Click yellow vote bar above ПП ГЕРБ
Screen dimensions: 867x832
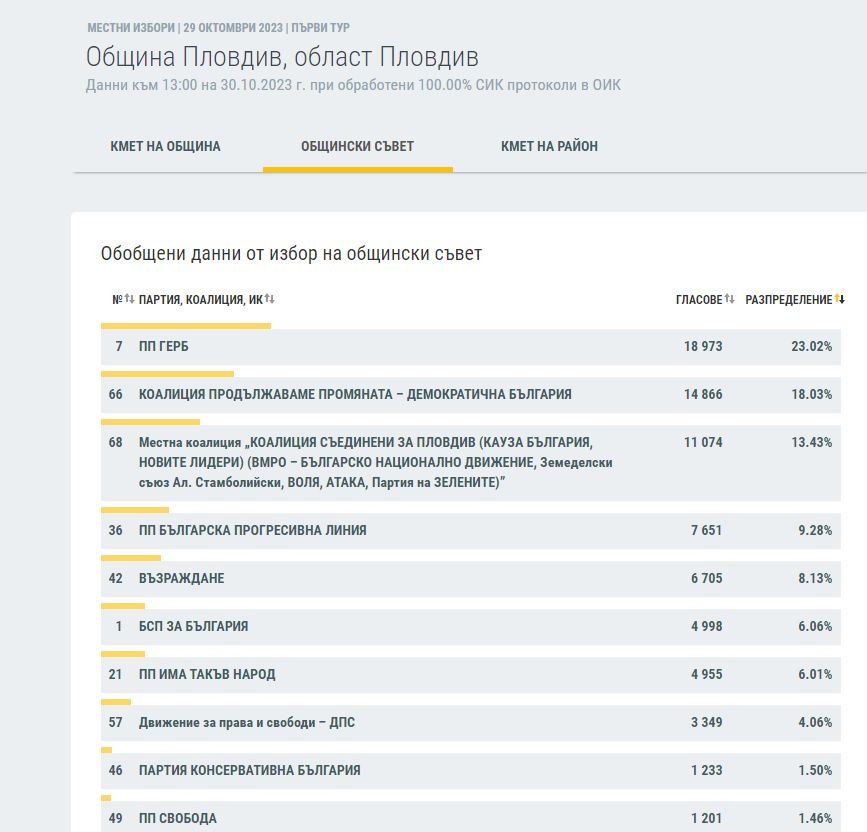[186, 326]
